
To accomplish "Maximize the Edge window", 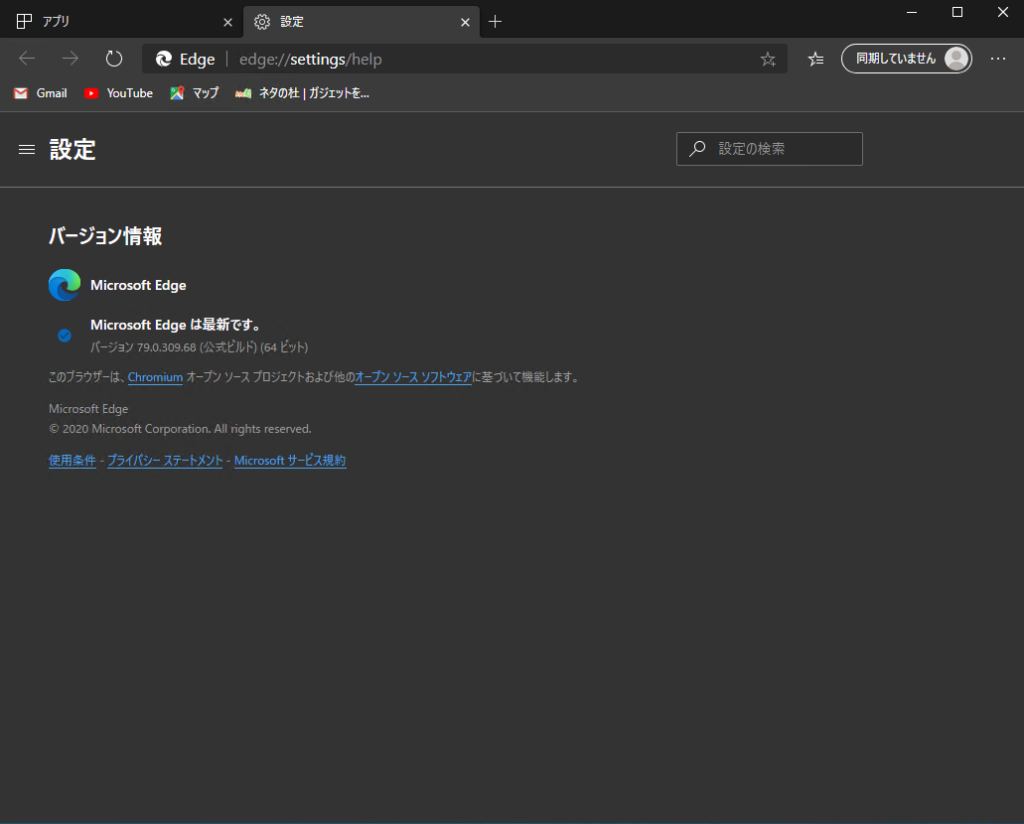I will [x=957, y=12].
